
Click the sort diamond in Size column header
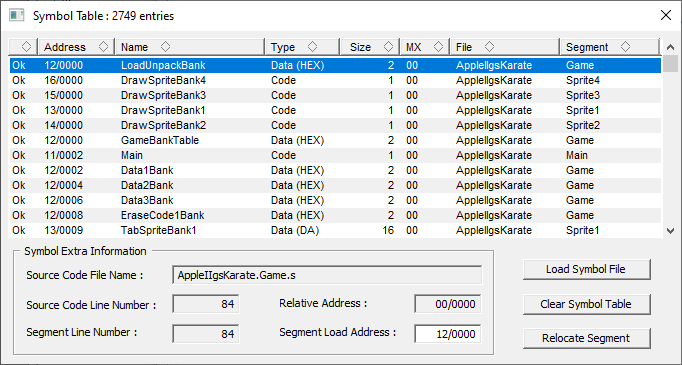388,47
